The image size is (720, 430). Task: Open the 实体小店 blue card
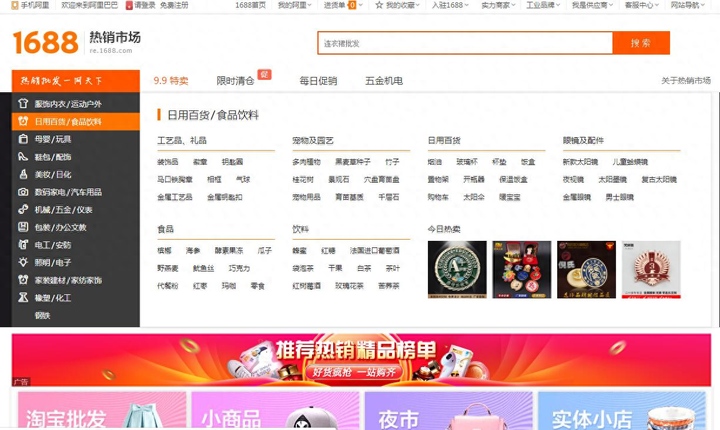point(622,411)
